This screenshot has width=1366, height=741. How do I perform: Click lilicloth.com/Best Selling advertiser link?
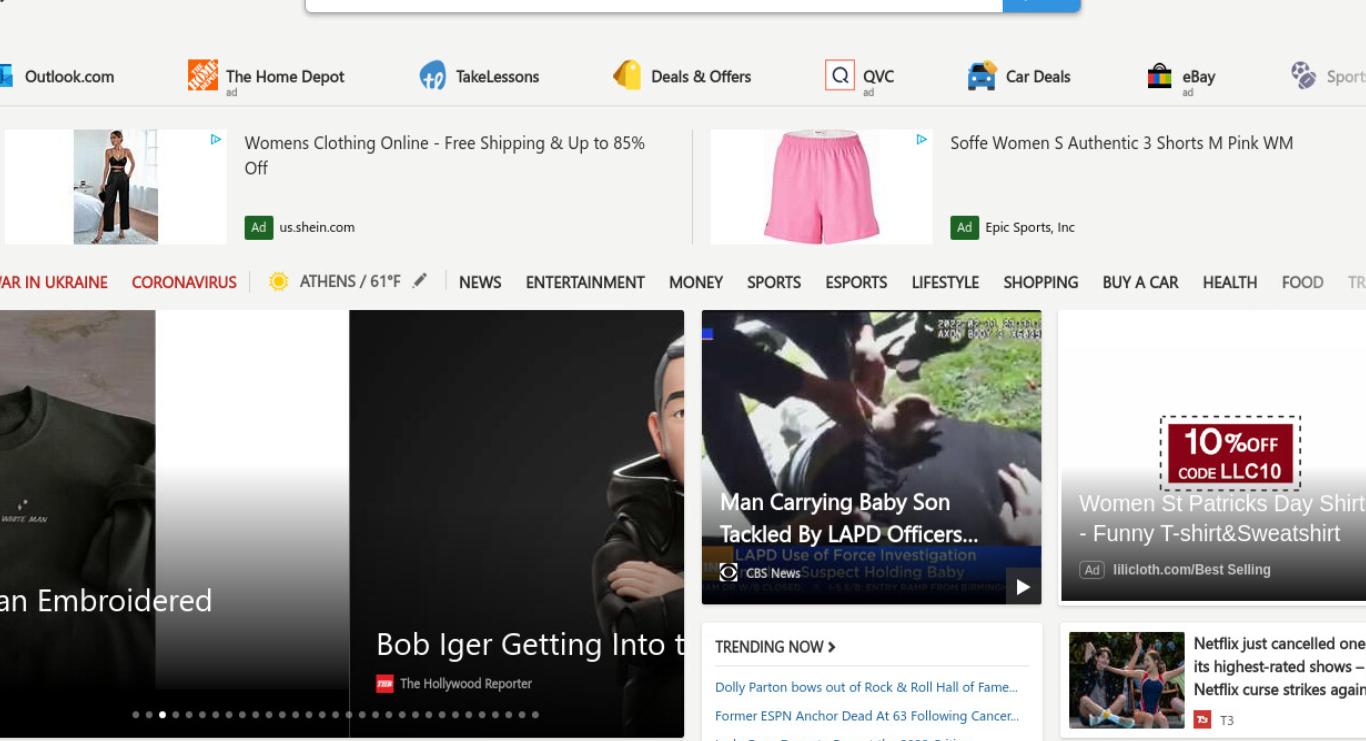[1192, 570]
